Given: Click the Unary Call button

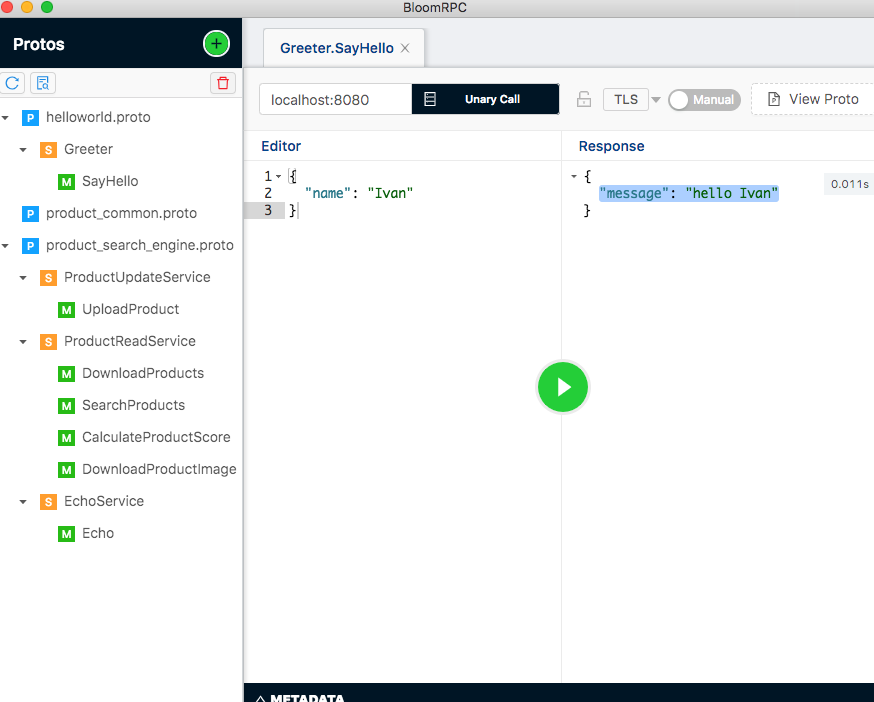Looking at the screenshot, I should 485,99.
